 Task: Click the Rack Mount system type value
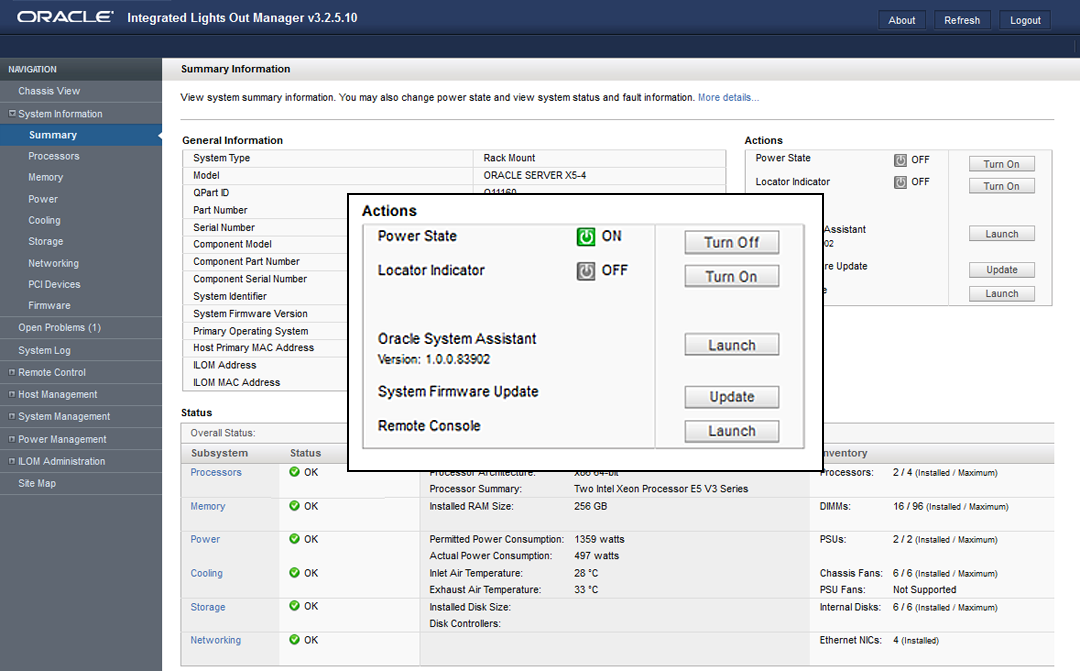(x=509, y=158)
